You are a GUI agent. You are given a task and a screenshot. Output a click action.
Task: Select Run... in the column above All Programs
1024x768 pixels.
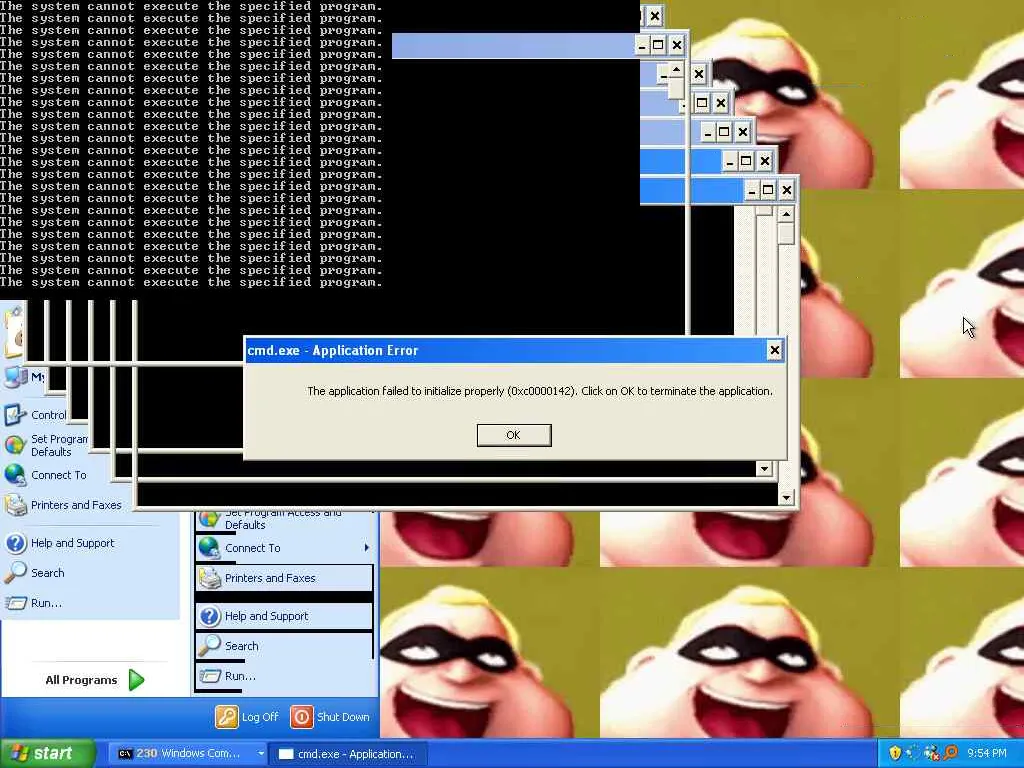click(33, 603)
